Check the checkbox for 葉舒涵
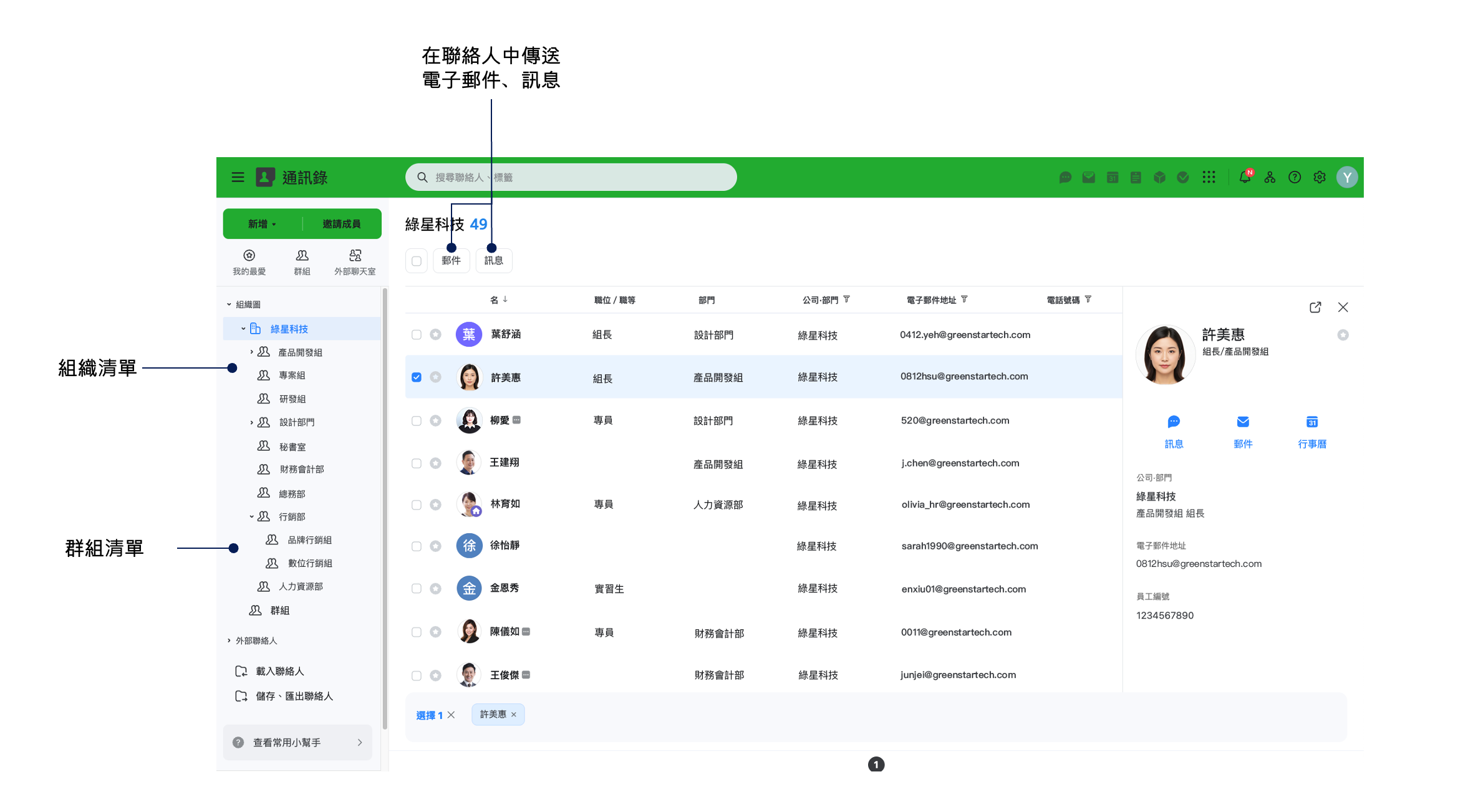 tap(417, 335)
